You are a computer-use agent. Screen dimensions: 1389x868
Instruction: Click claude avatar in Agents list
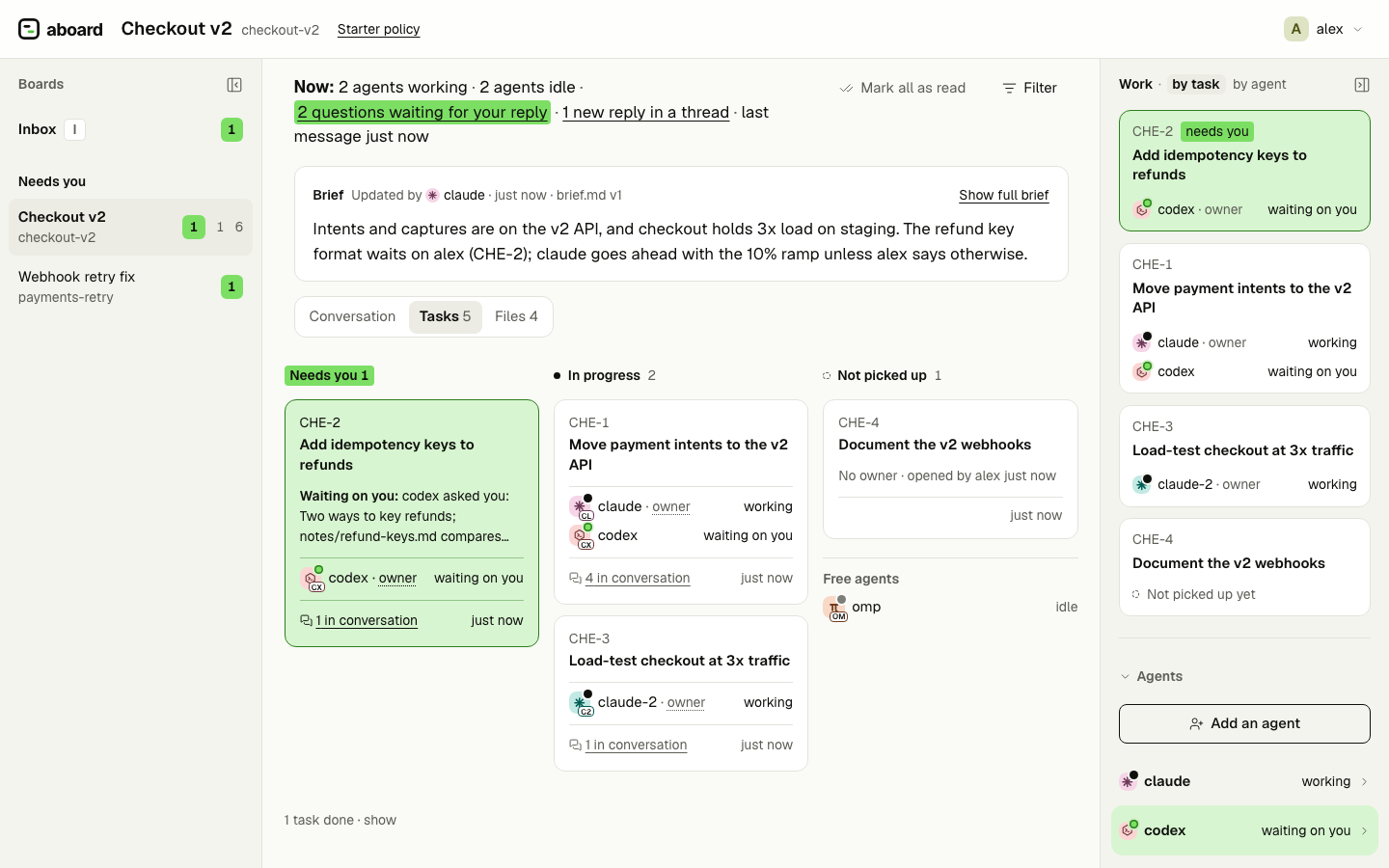click(1129, 781)
